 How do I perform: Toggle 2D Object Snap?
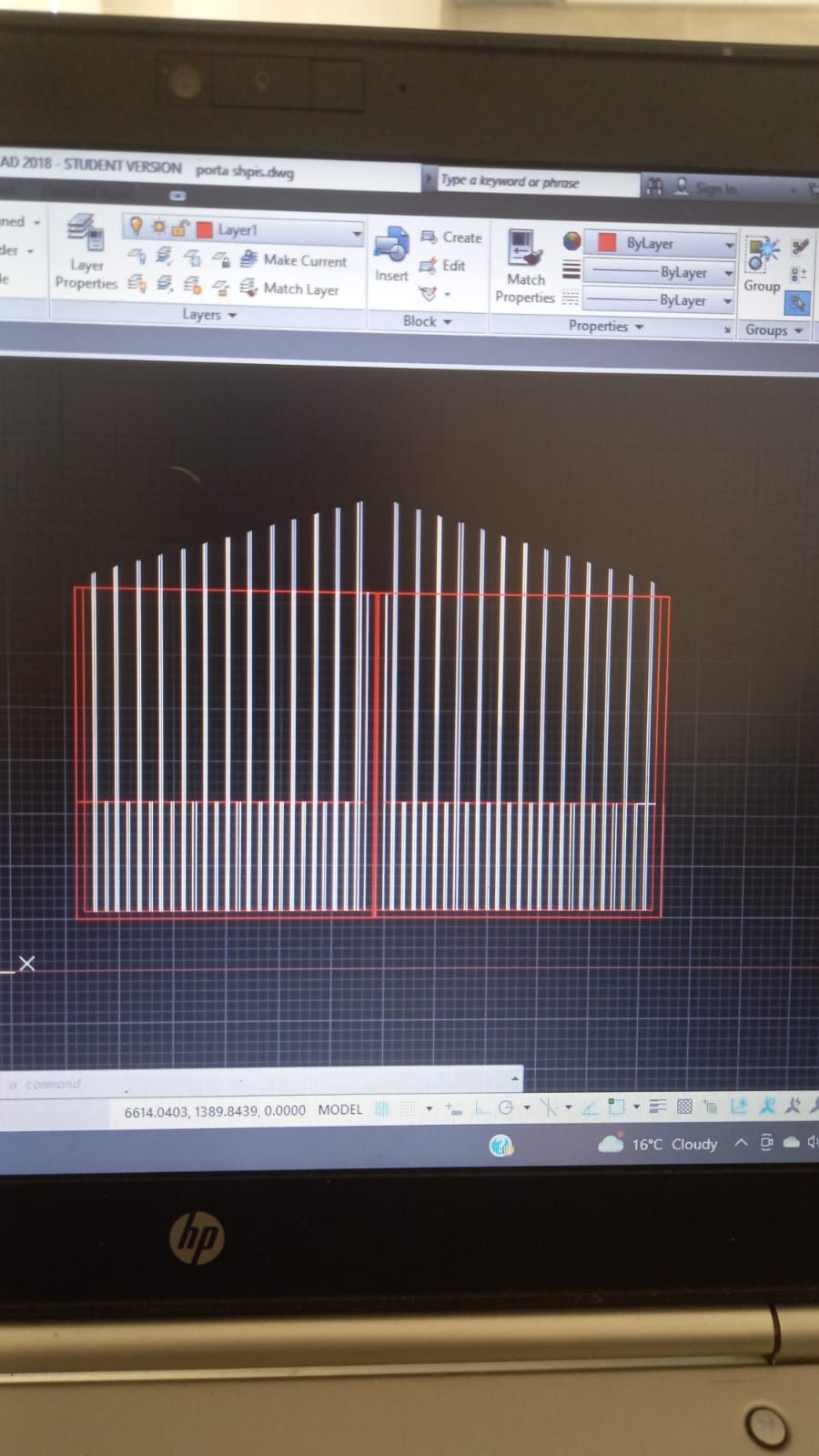[616, 1107]
